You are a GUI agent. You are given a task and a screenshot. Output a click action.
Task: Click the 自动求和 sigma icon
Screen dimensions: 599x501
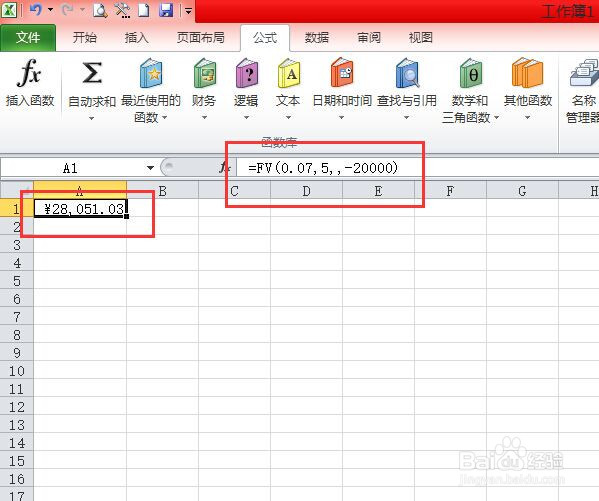pyautogui.click(x=92, y=73)
